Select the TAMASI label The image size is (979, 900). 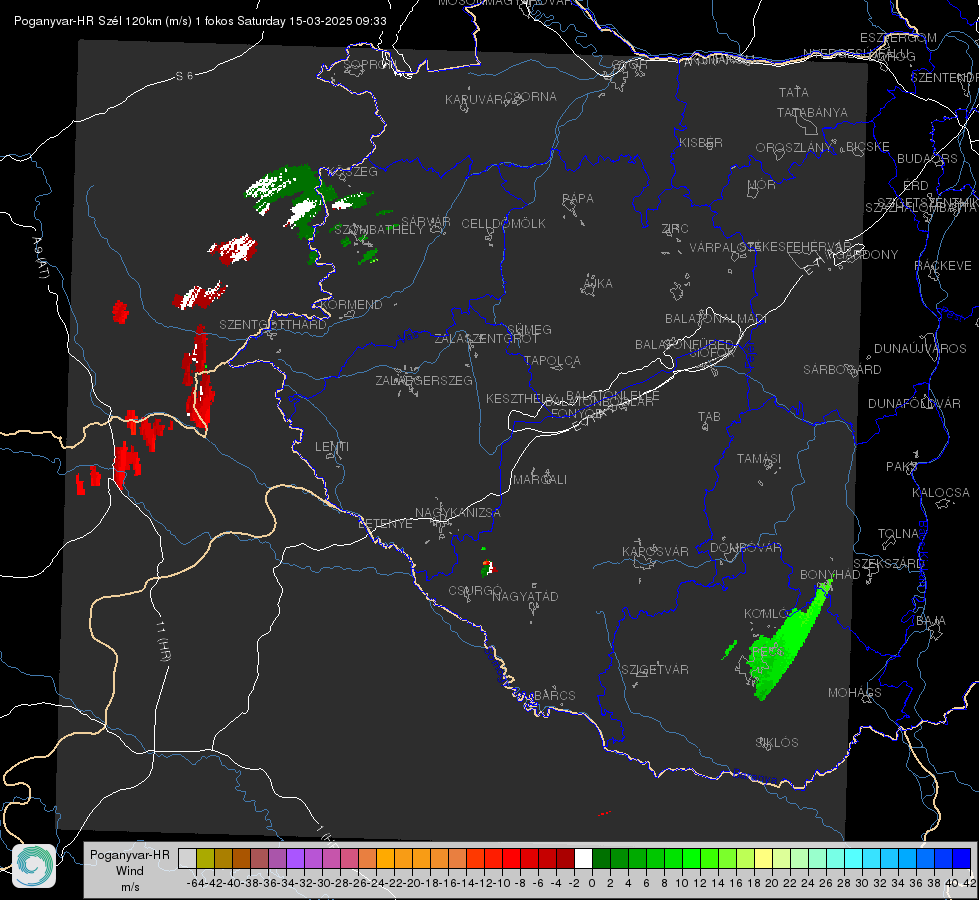coord(759,459)
